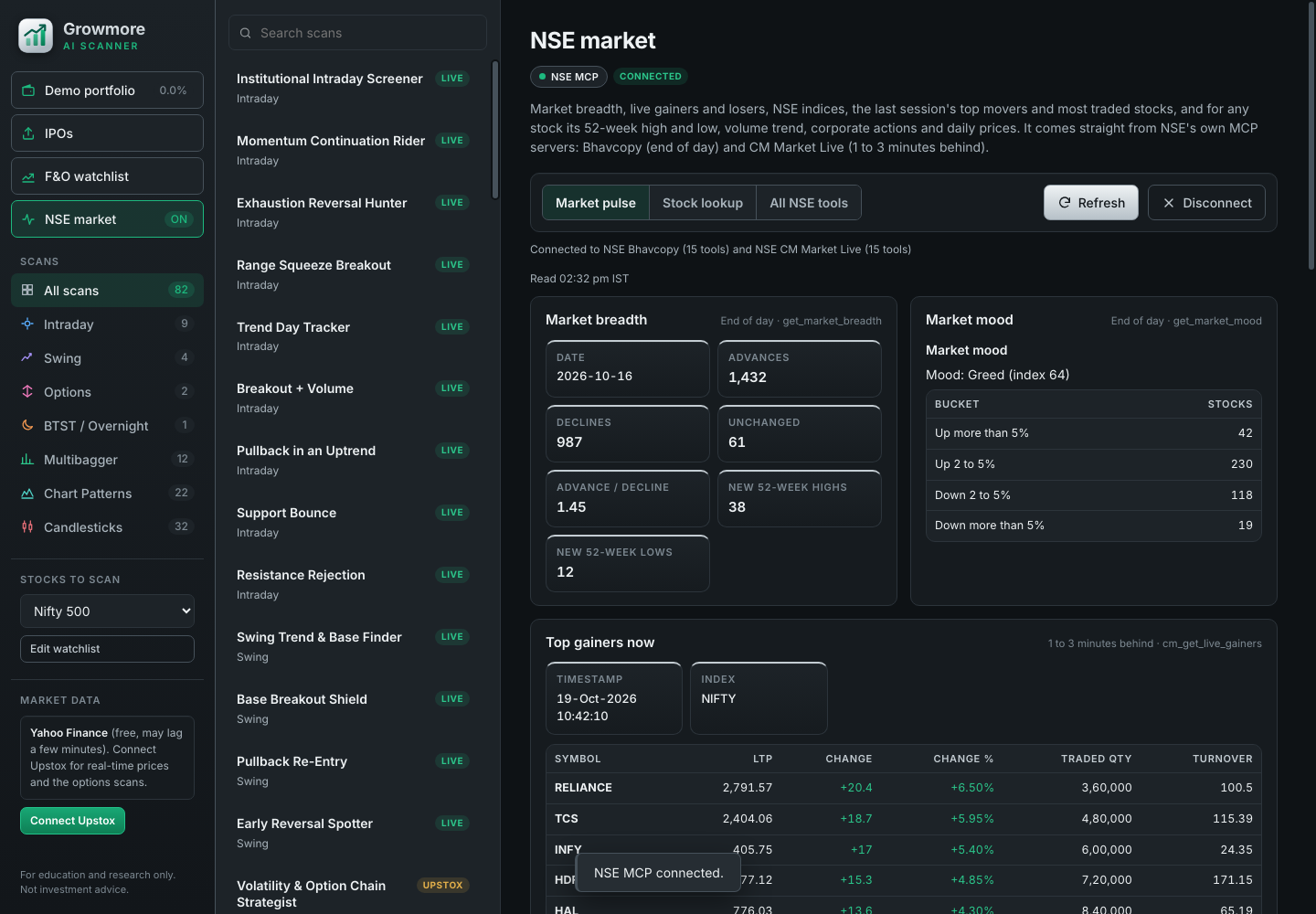Click the Chart Patterns icon

(27, 494)
